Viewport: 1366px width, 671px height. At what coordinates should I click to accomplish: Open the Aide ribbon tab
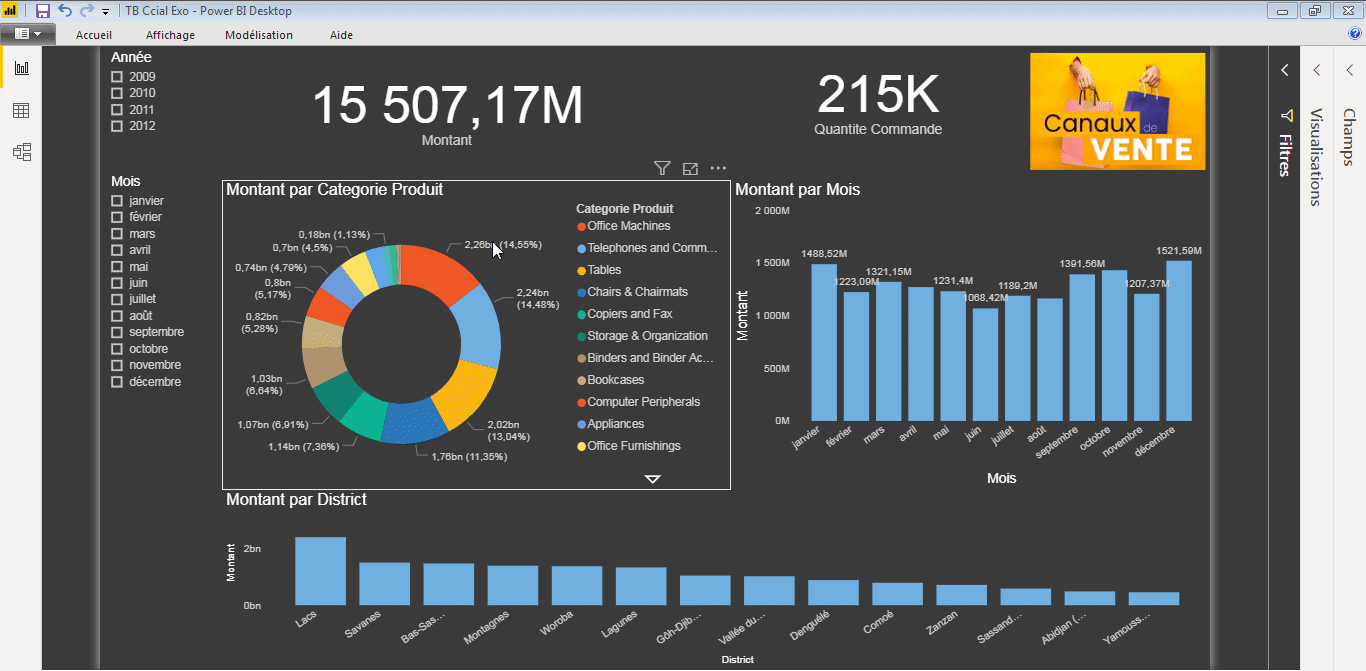pyautogui.click(x=341, y=35)
